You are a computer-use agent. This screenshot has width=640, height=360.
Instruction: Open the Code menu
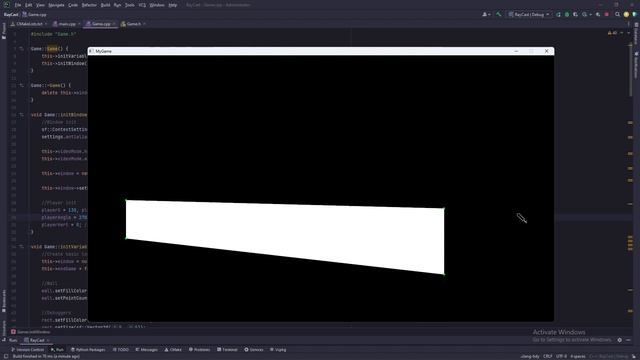pyautogui.click(x=73, y=5)
